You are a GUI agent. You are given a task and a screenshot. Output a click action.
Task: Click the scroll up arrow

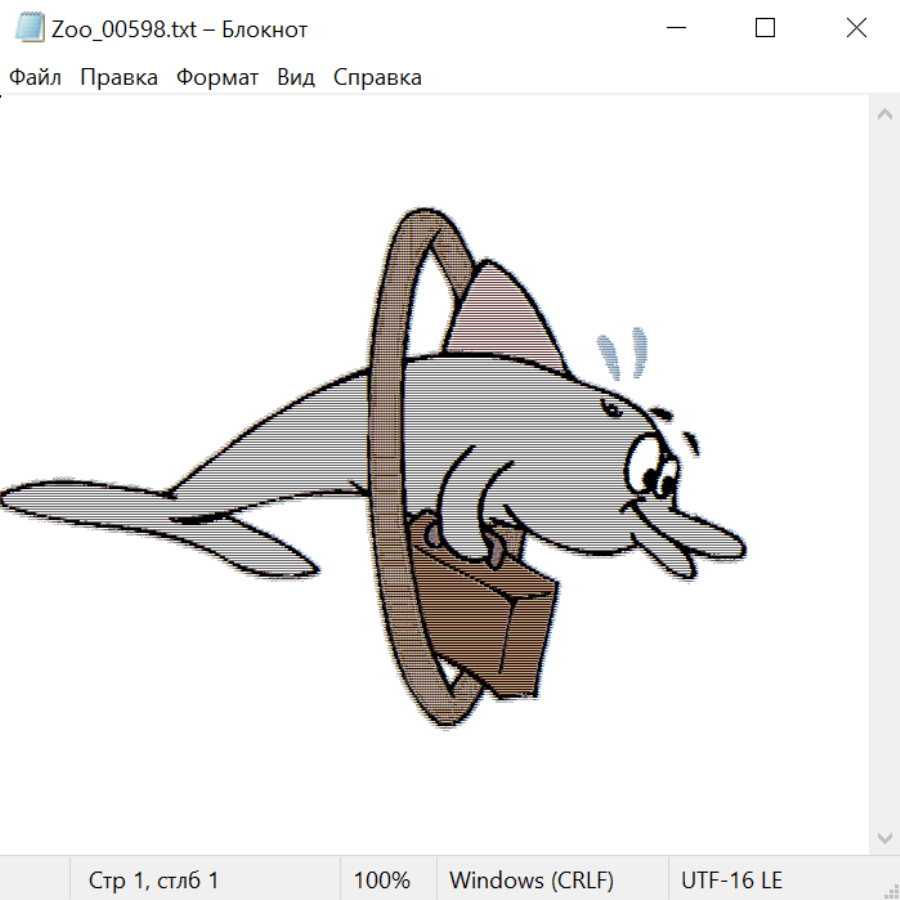pyautogui.click(x=884, y=115)
